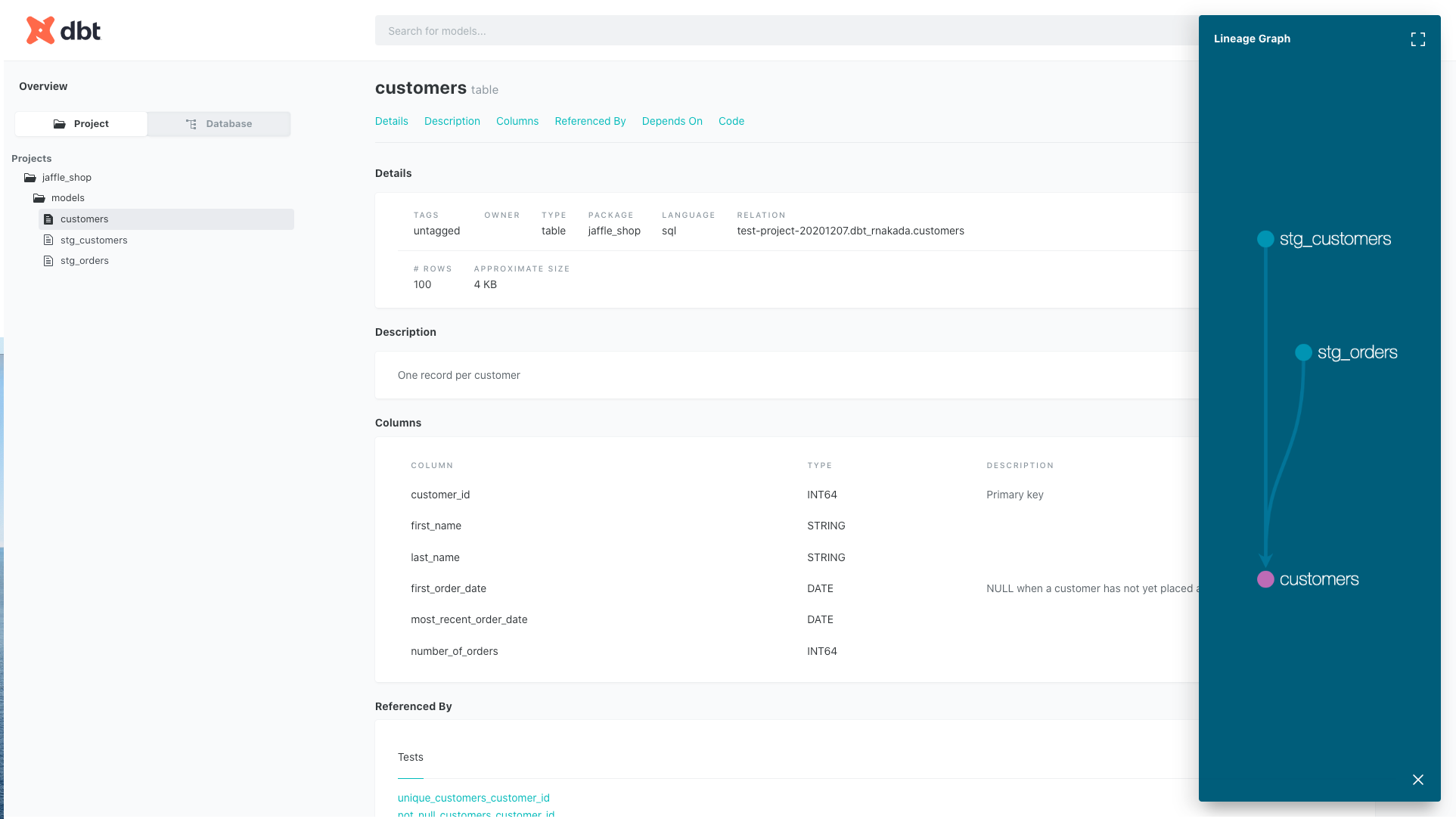Screen dimensions: 1456x819
Task: Focus the Search for models field
Action: click(x=787, y=31)
